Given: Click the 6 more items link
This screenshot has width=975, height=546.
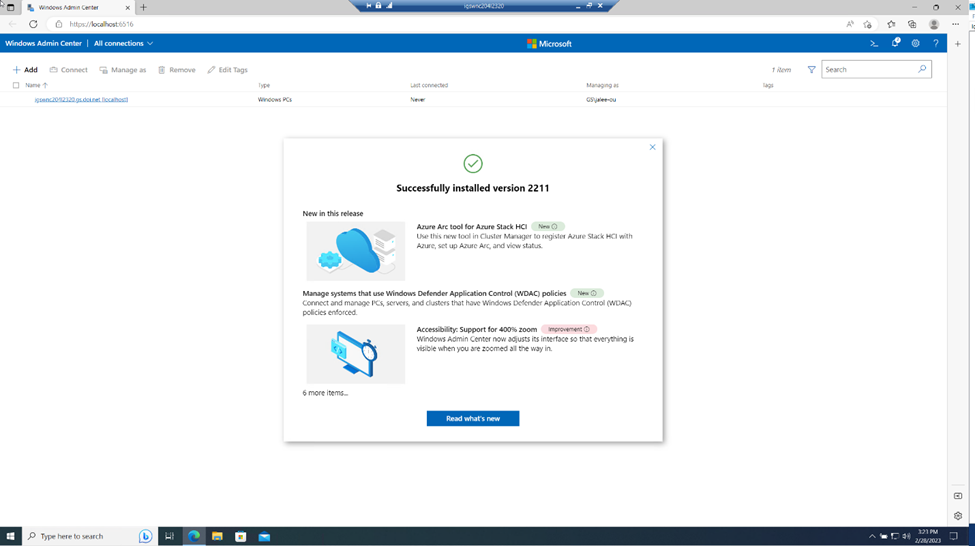Looking at the screenshot, I should pos(325,393).
